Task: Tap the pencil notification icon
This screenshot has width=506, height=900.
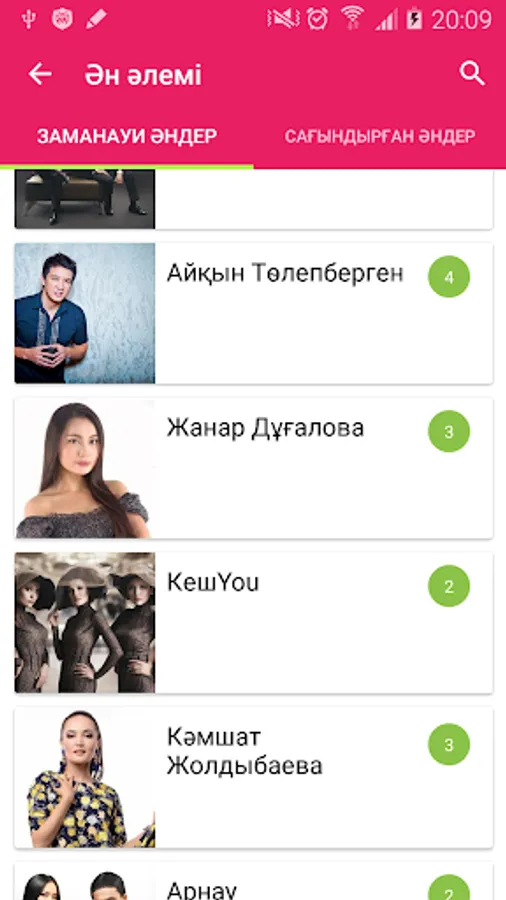Action: pyautogui.click(x=96, y=19)
